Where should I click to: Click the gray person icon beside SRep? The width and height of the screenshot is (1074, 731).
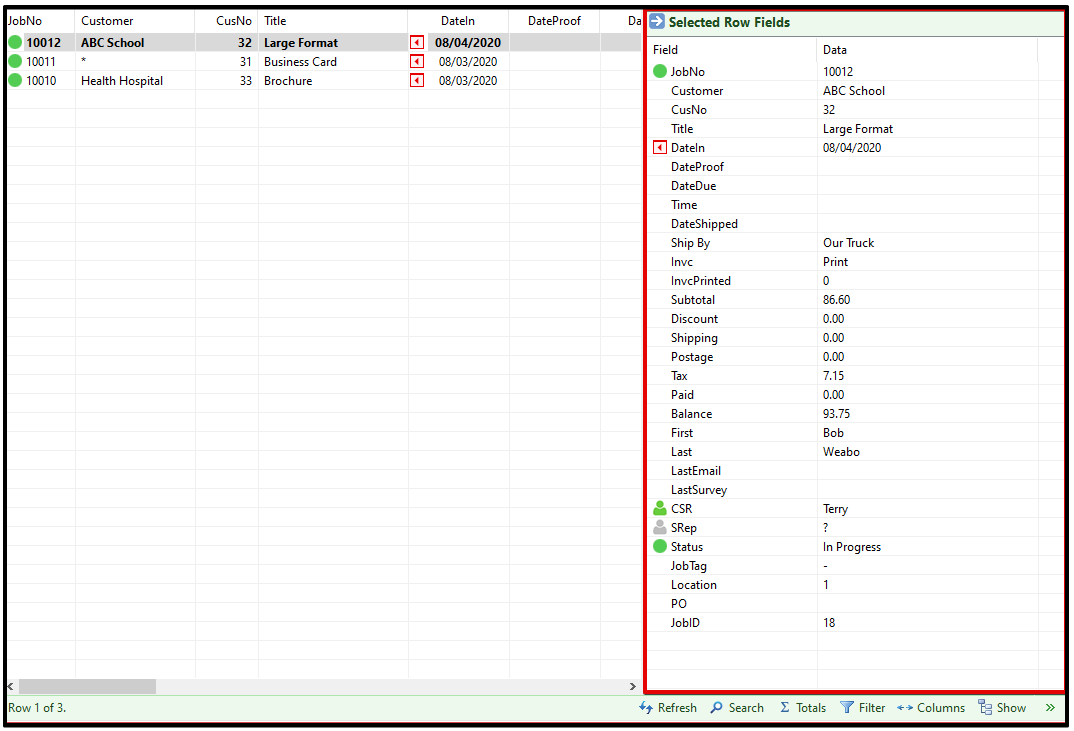tap(660, 528)
